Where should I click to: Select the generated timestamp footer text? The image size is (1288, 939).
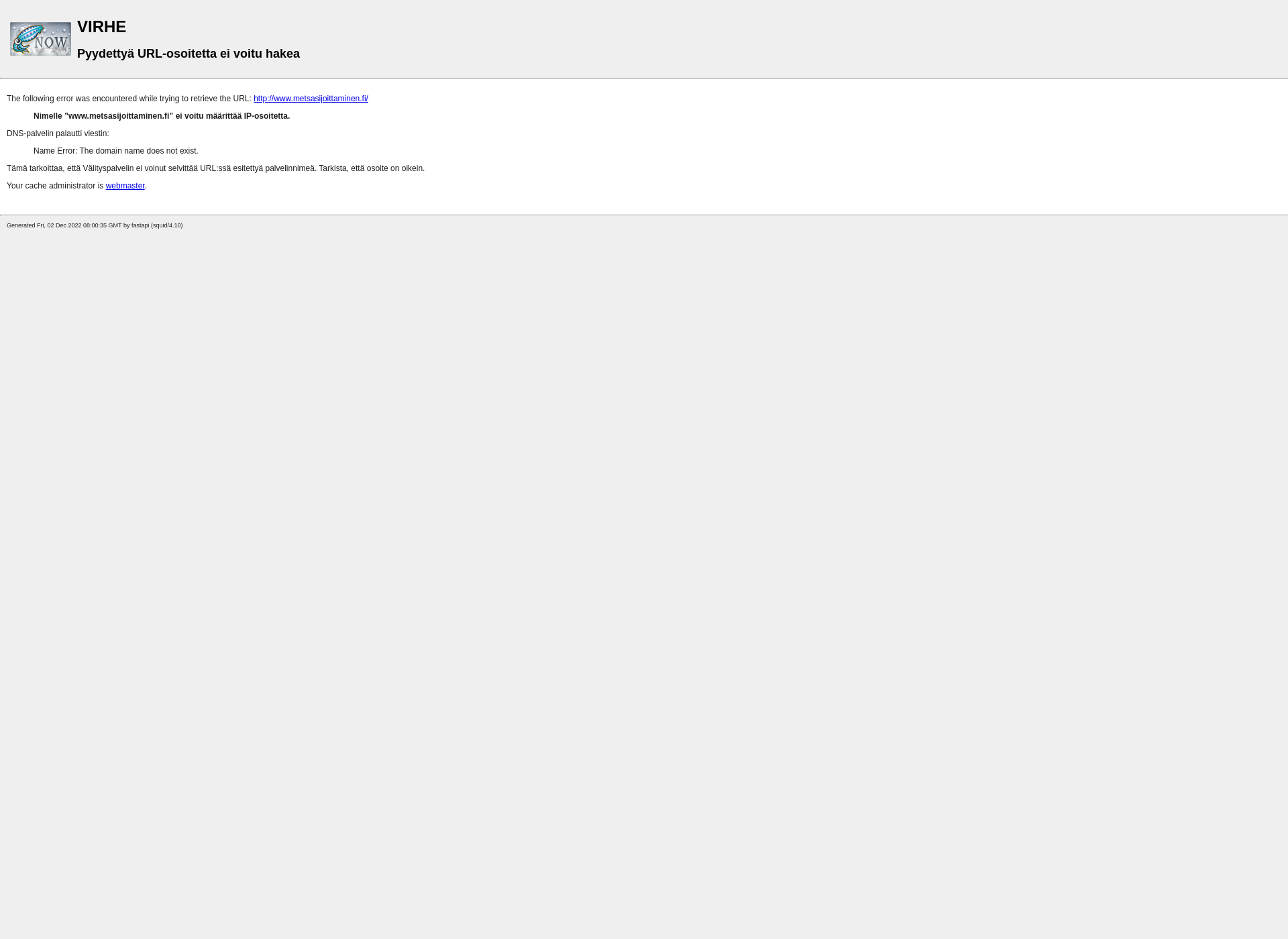(94, 225)
